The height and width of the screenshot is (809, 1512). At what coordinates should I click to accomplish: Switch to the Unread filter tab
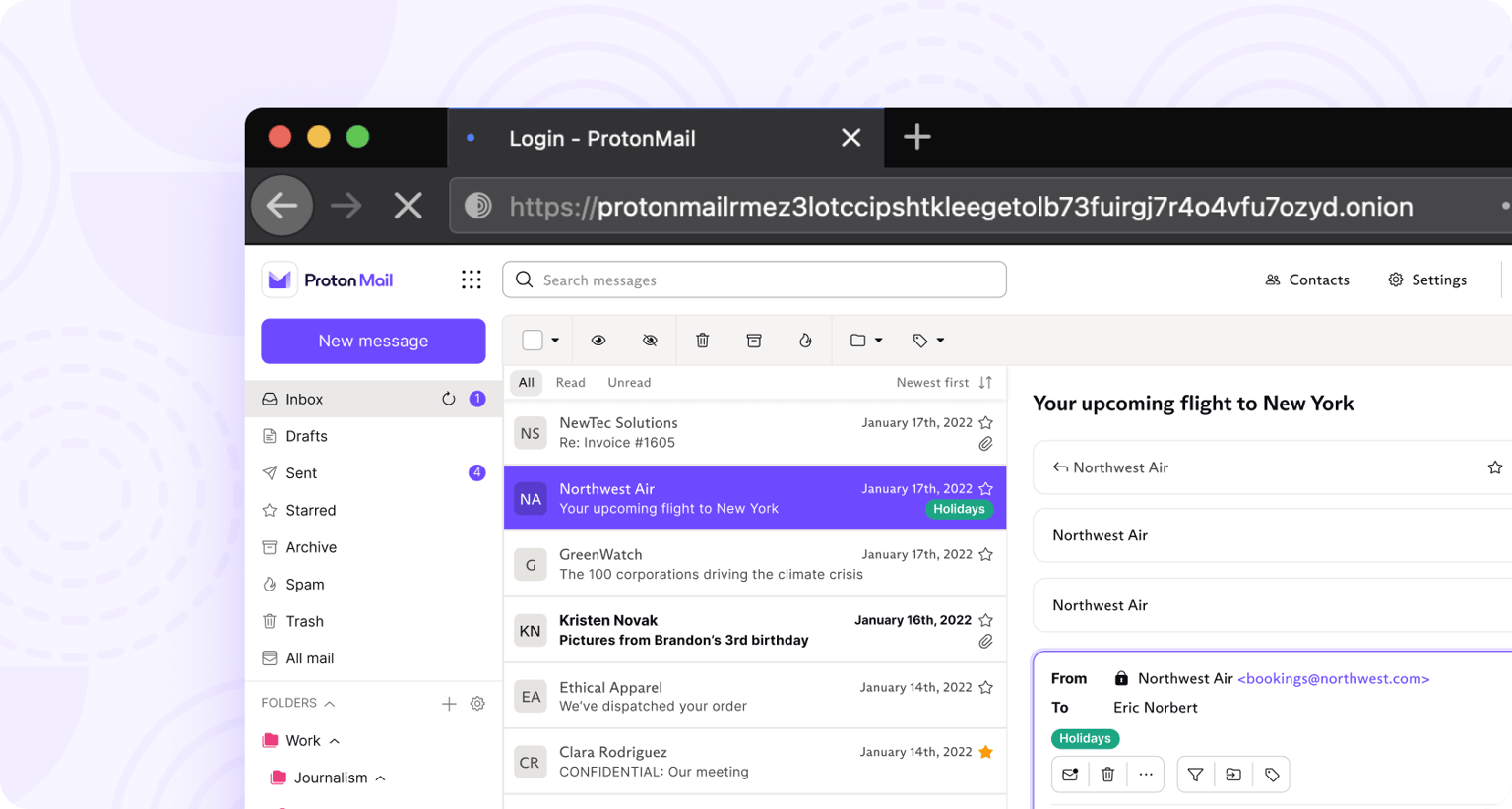629,383
